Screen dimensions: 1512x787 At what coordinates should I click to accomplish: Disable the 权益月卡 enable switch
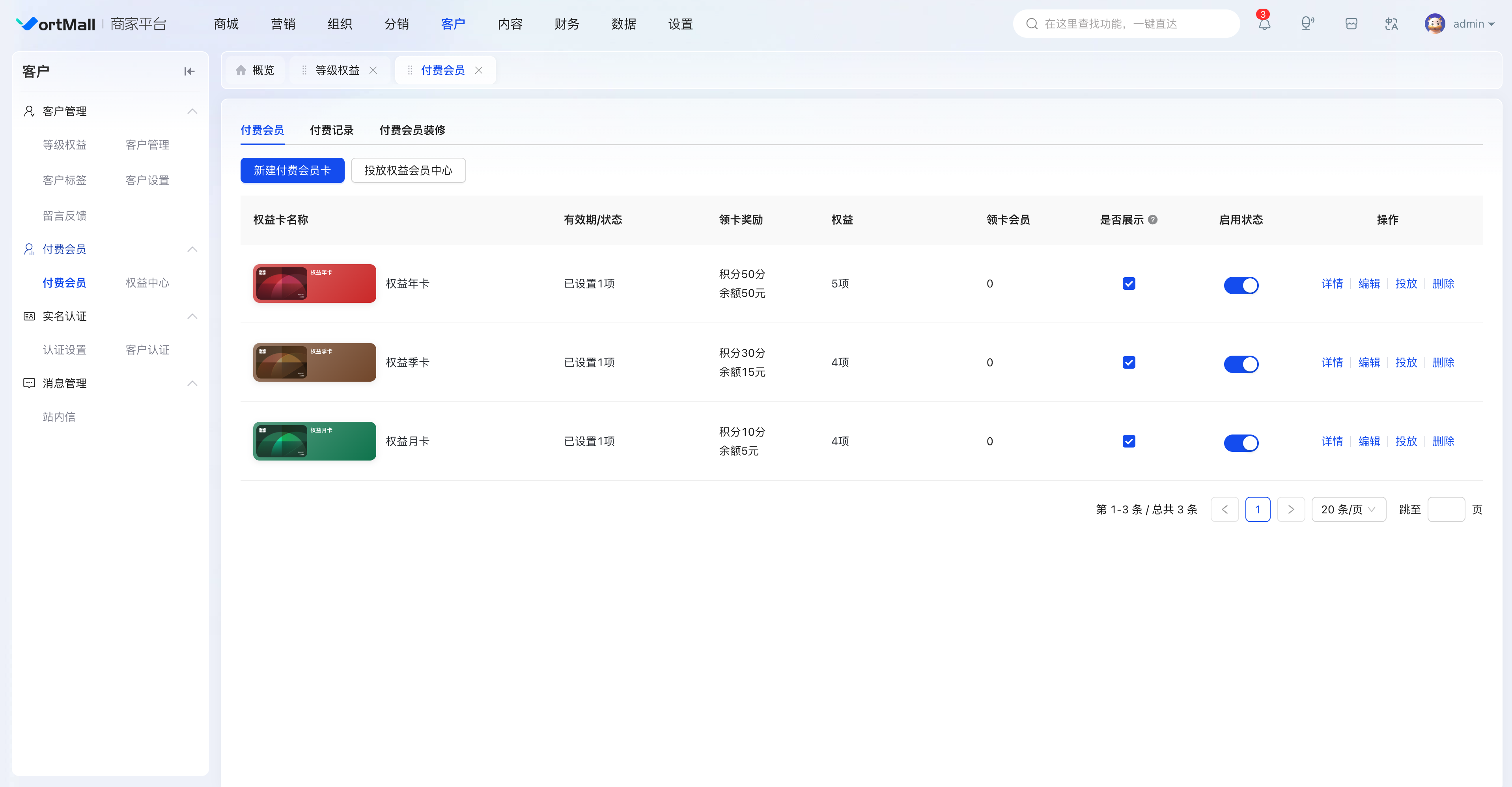click(1241, 442)
